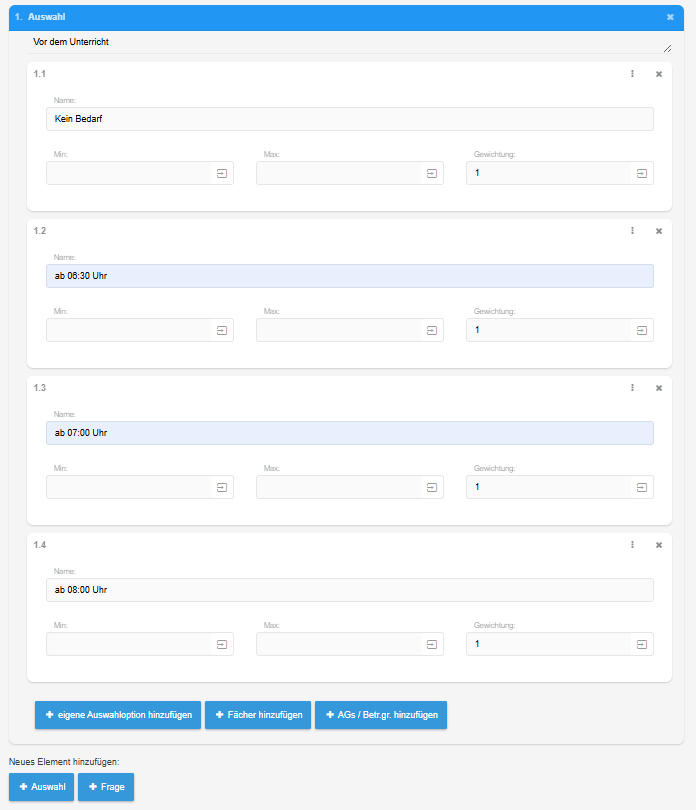Add a new Auswahl element
The height and width of the screenshot is (810, 696).
[41, 787]
